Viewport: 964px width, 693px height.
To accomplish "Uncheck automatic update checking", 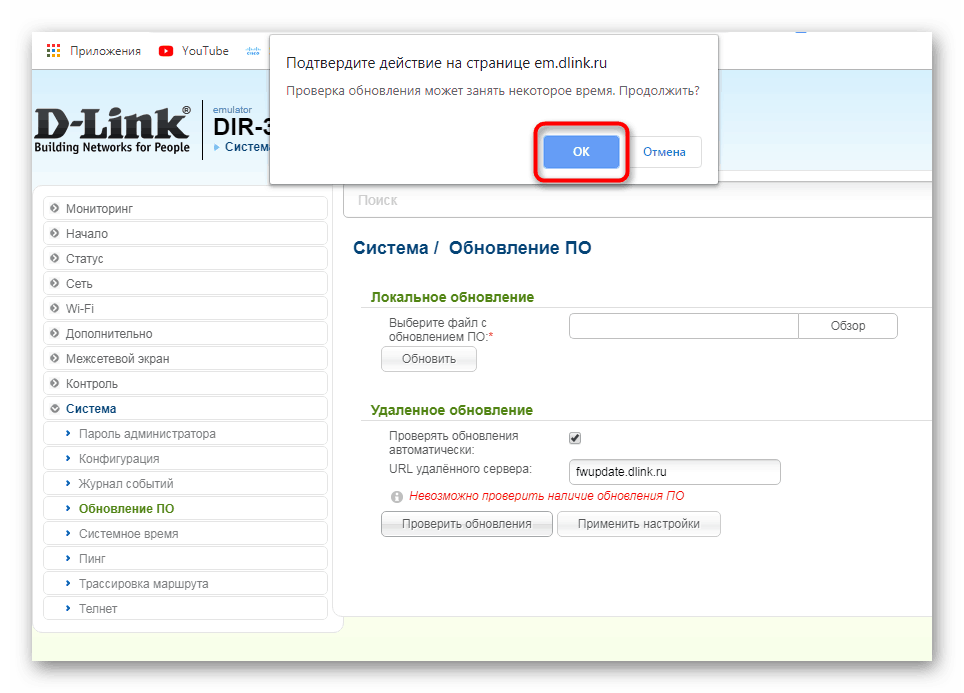I will (x=574, y=437).
